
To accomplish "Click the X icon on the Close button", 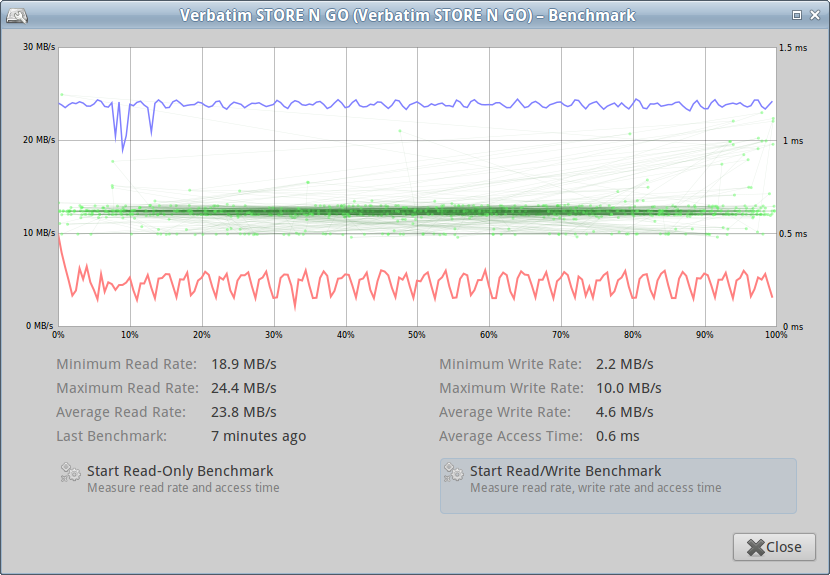I will click(x=756, y=547).
